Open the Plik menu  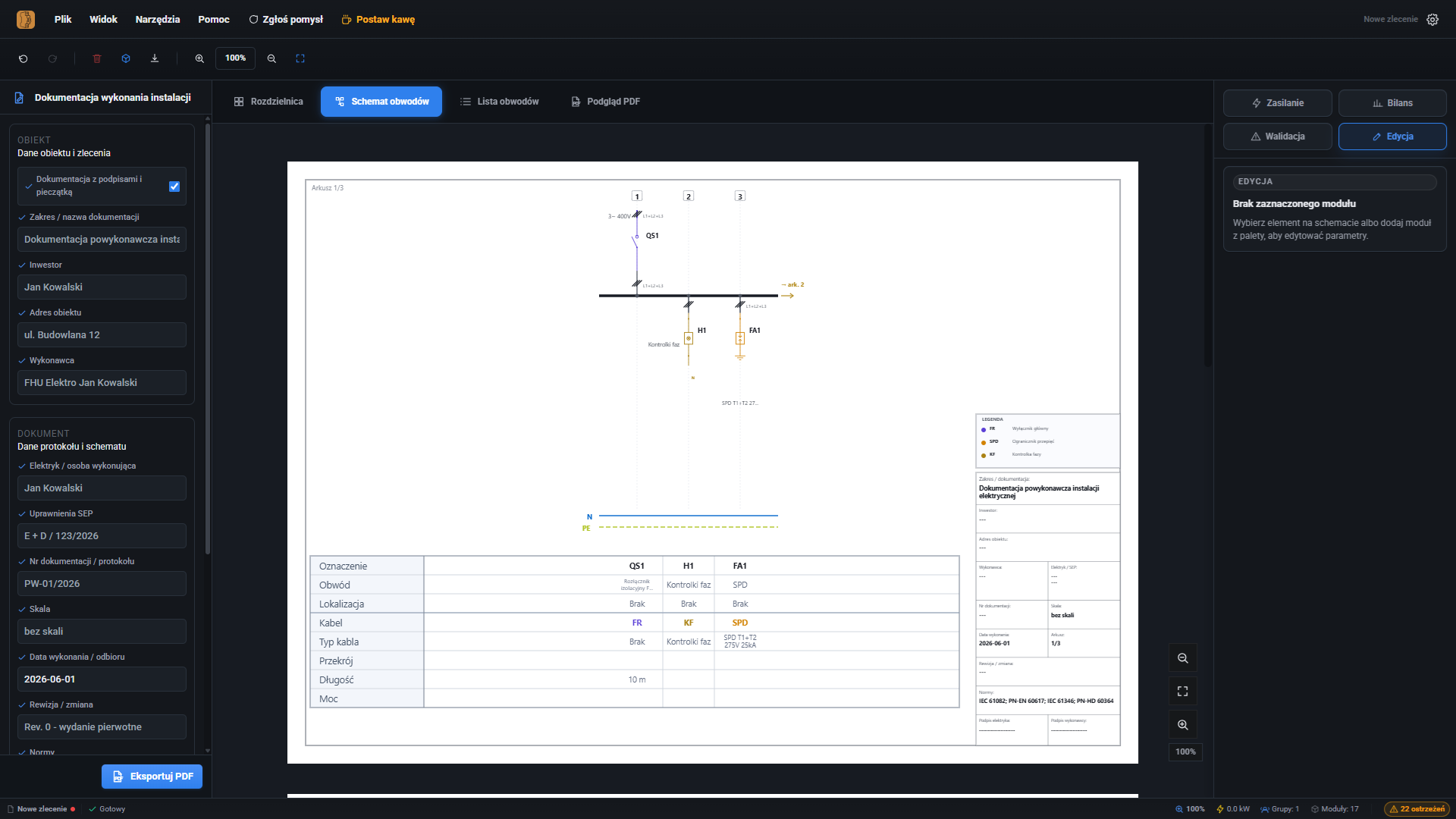[x=63, y=20]
